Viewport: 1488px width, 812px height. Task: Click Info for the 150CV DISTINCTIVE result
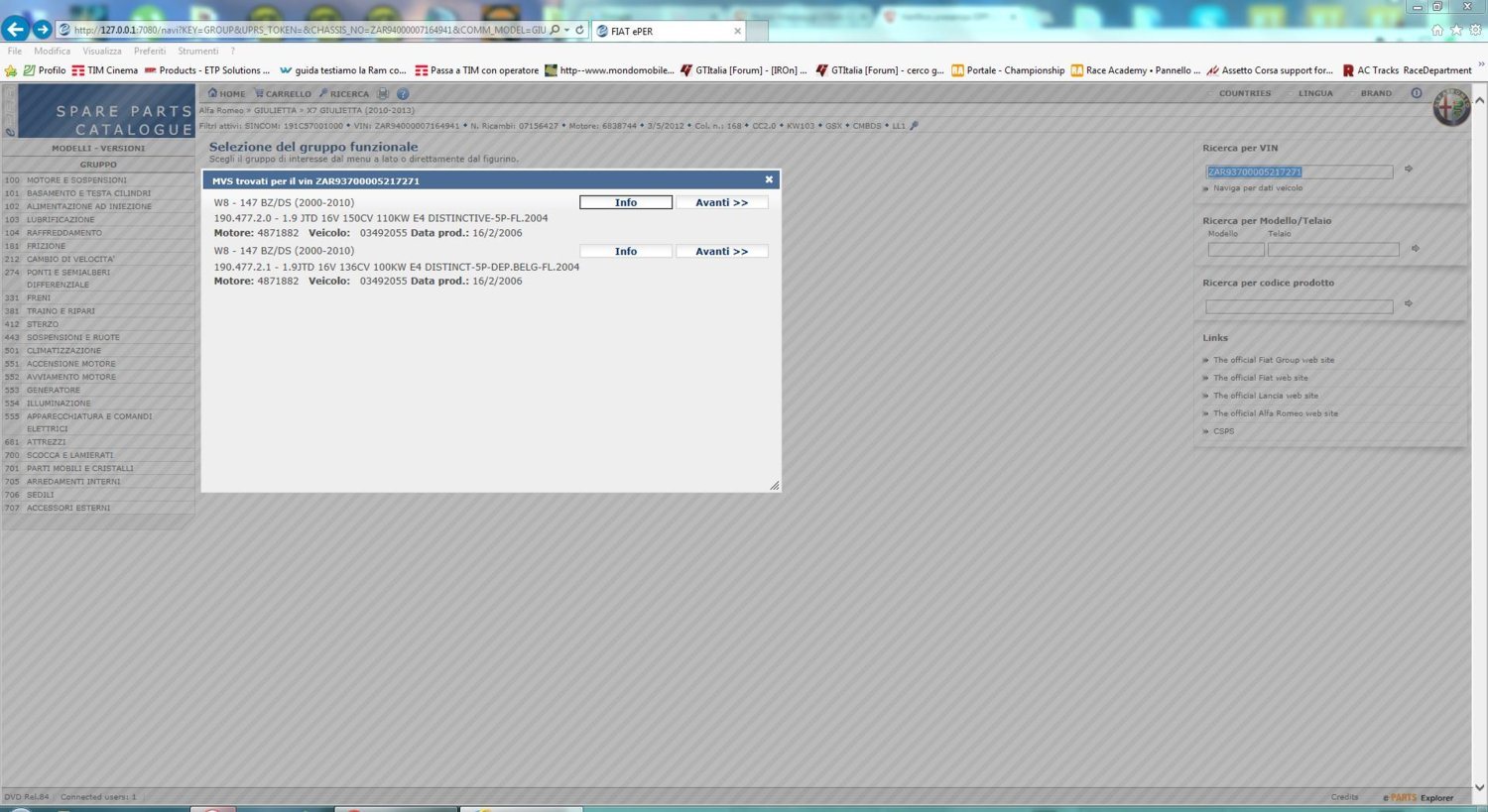(626, 202)
